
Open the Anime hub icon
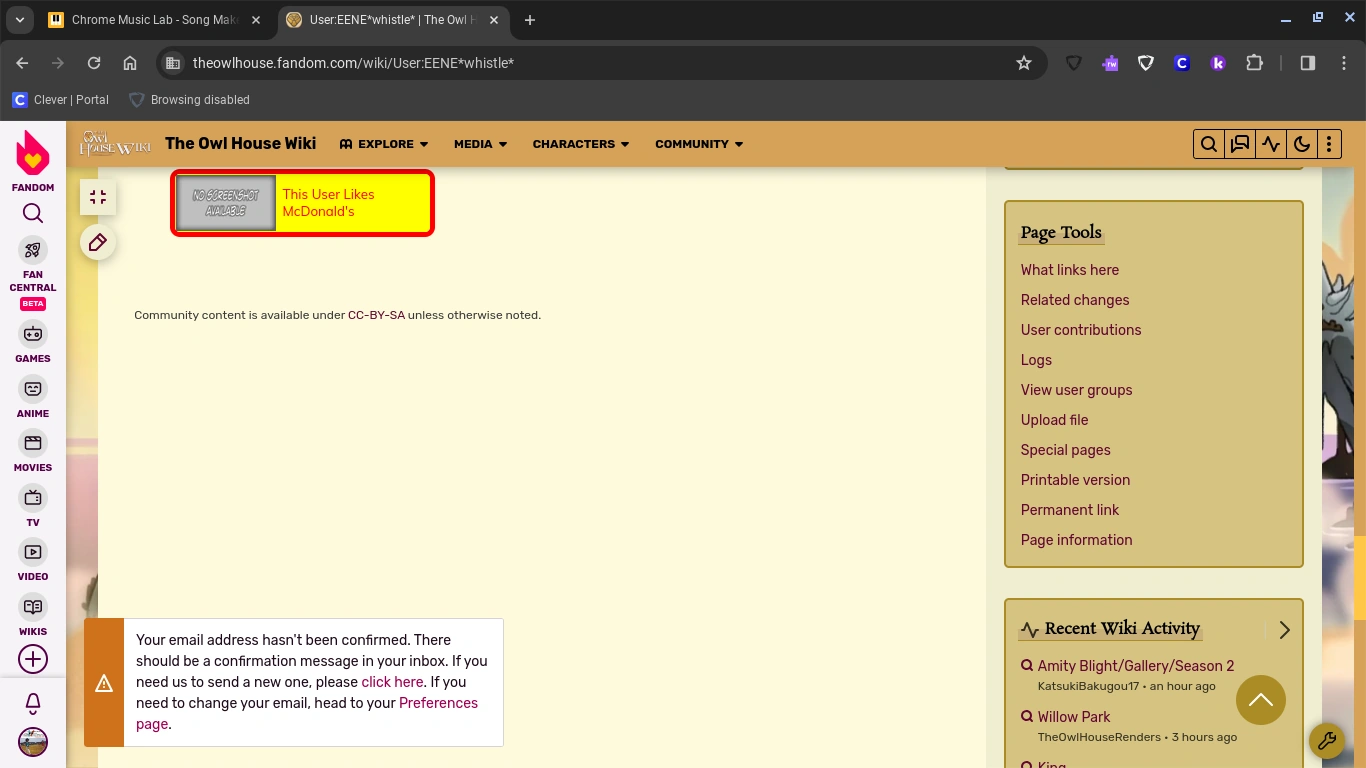(32, 389)
